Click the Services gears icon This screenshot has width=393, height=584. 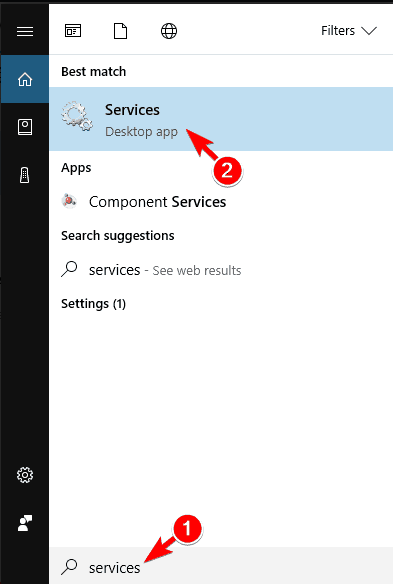click(77, 116)
